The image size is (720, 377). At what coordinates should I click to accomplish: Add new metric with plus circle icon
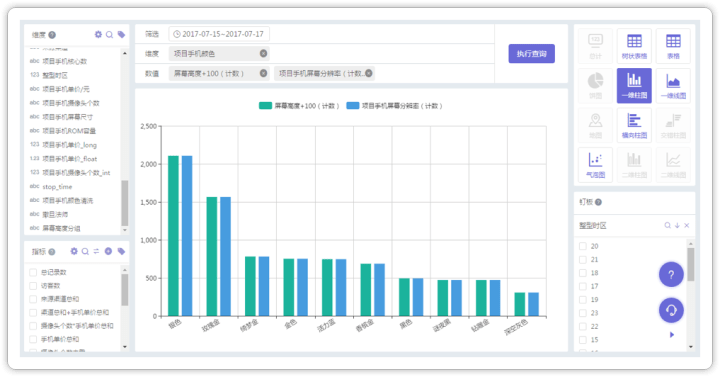pos(108,251)
